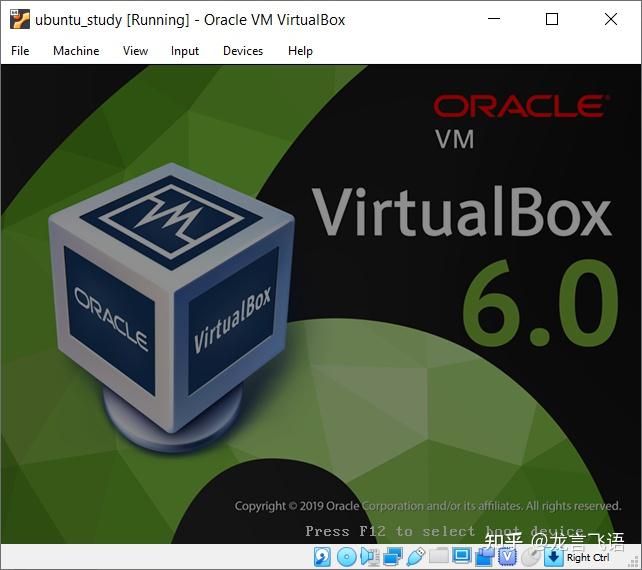Image resolution: width=642 pixels, height=570 pixels.
Task: Open the File menu
Action: tap(20, 51)
